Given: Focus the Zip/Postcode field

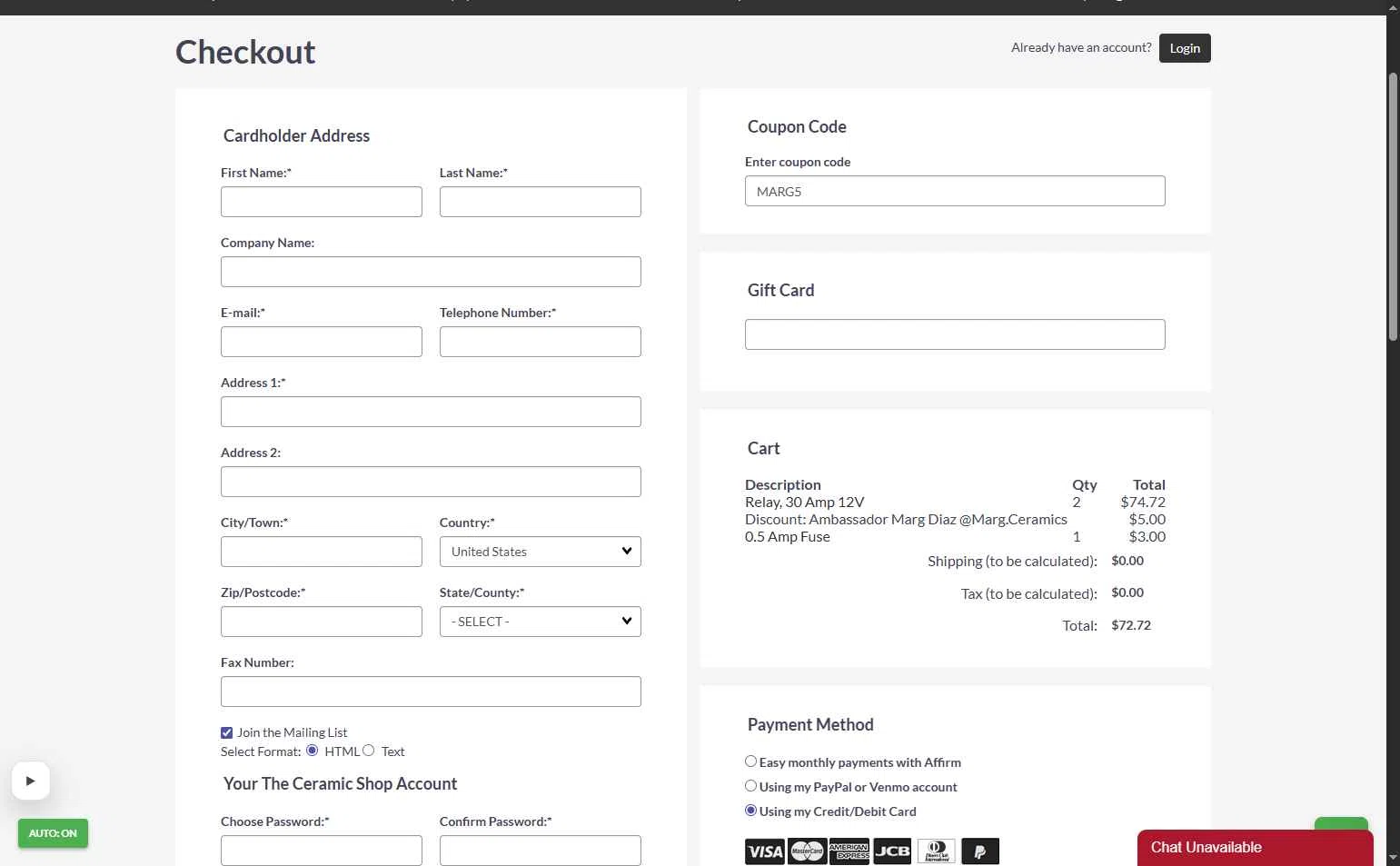Looking at the screenshot, I should (322, 622).
